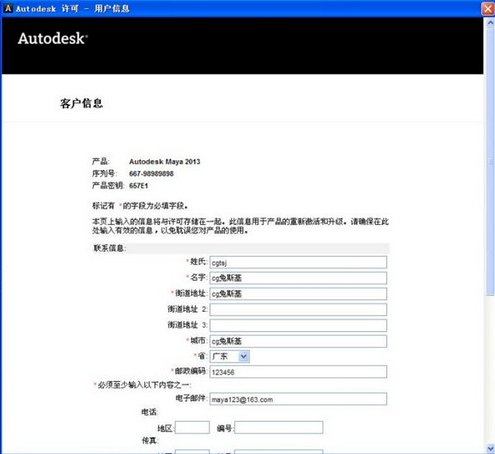Click the vertical scrollbar thumb
Image resolution: width=495 pixels, height=454 pixels.
point(490,162)
